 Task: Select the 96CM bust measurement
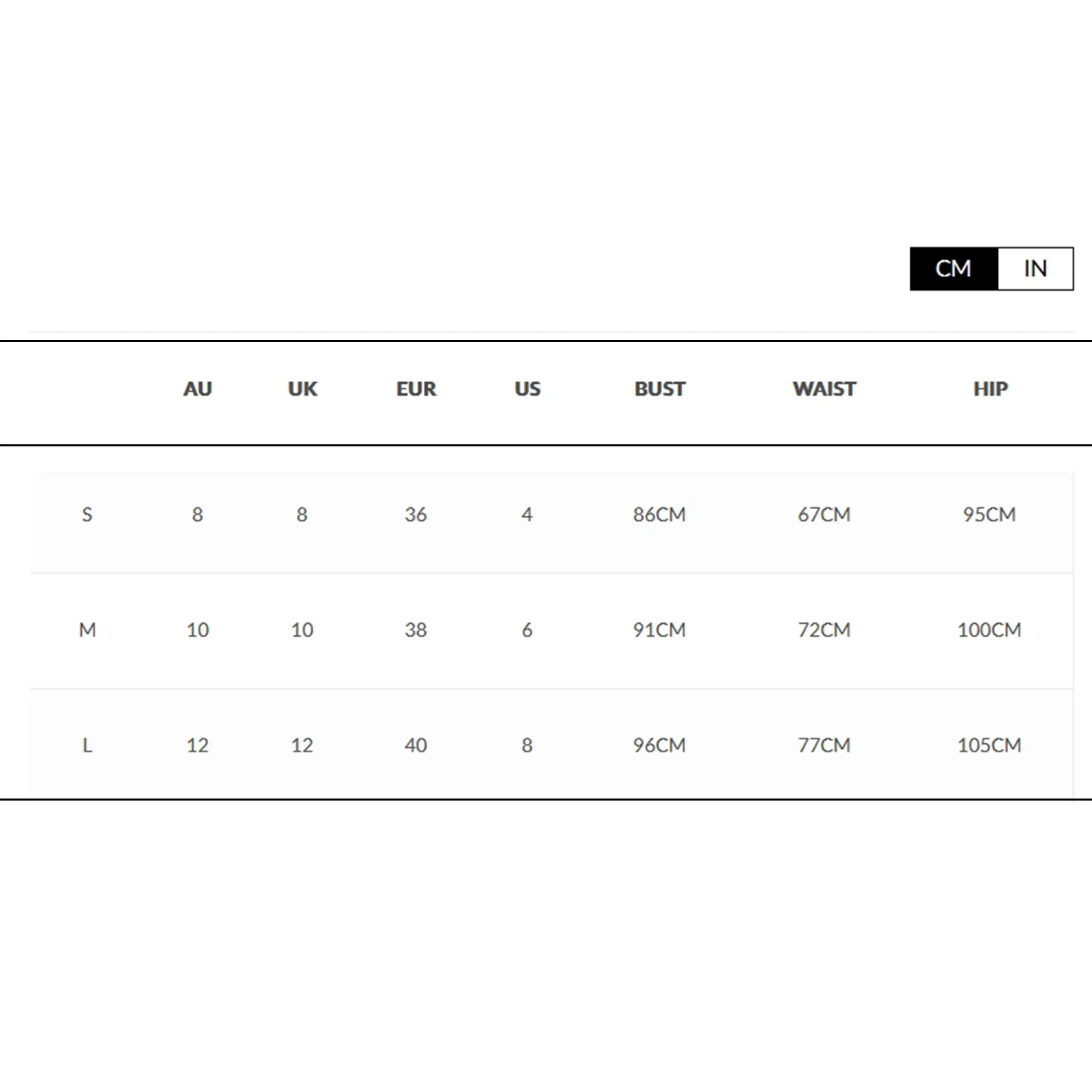(x=659, y=745)
